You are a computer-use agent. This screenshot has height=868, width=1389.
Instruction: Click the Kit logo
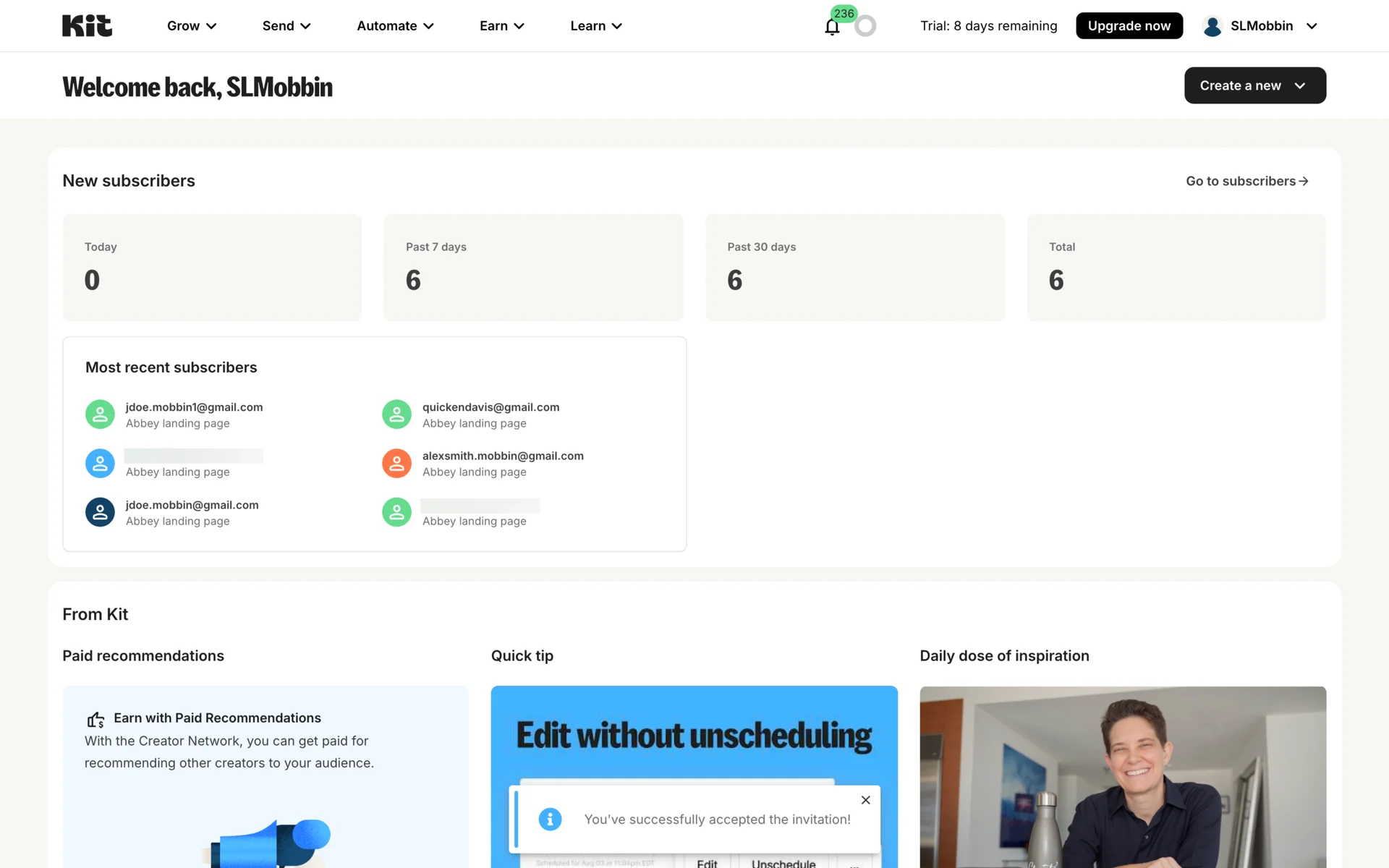point(87,26)
